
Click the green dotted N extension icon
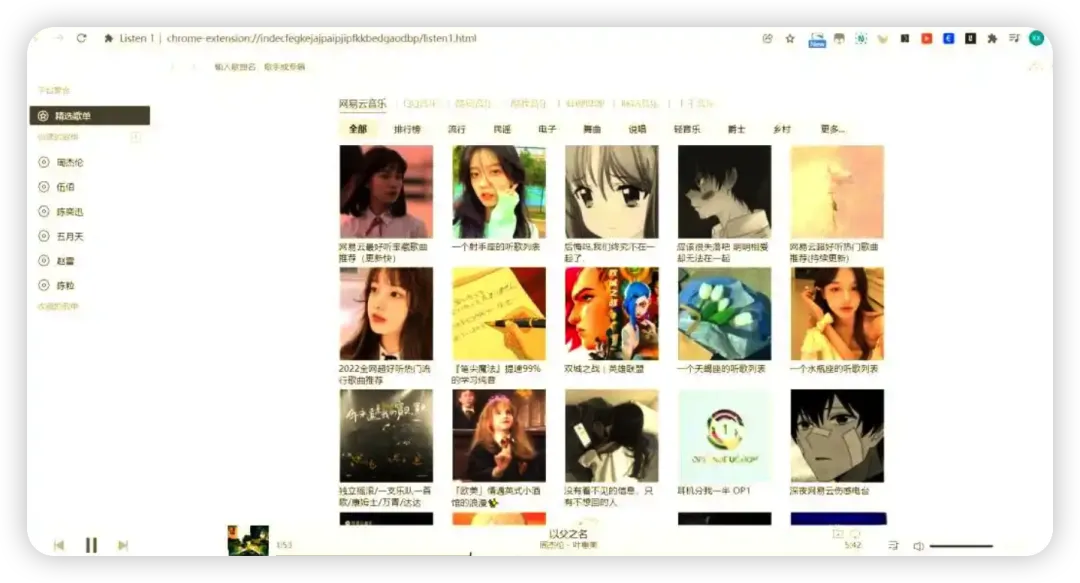coord(861,39)
